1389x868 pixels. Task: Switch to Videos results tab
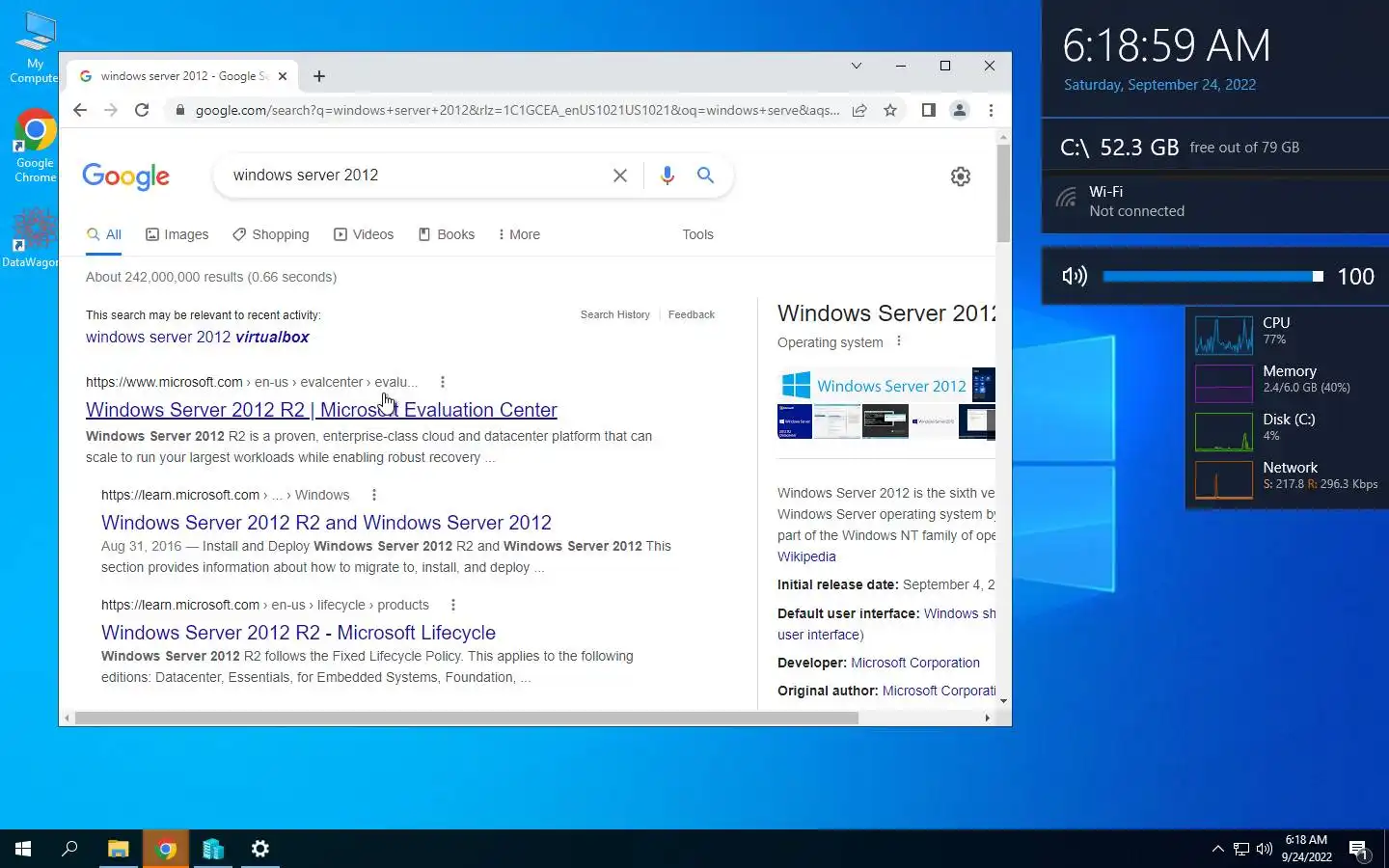click(x=364, y=234)
